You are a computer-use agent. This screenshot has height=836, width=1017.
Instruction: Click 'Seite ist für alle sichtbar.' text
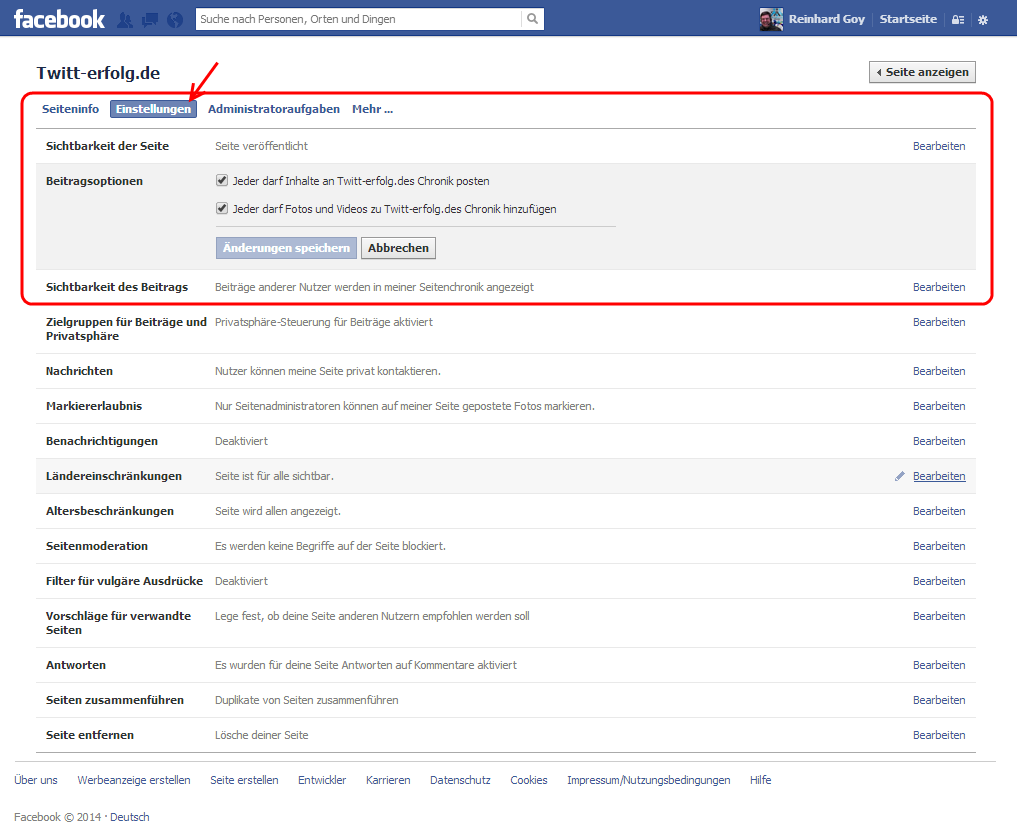[x=274, y=476]
